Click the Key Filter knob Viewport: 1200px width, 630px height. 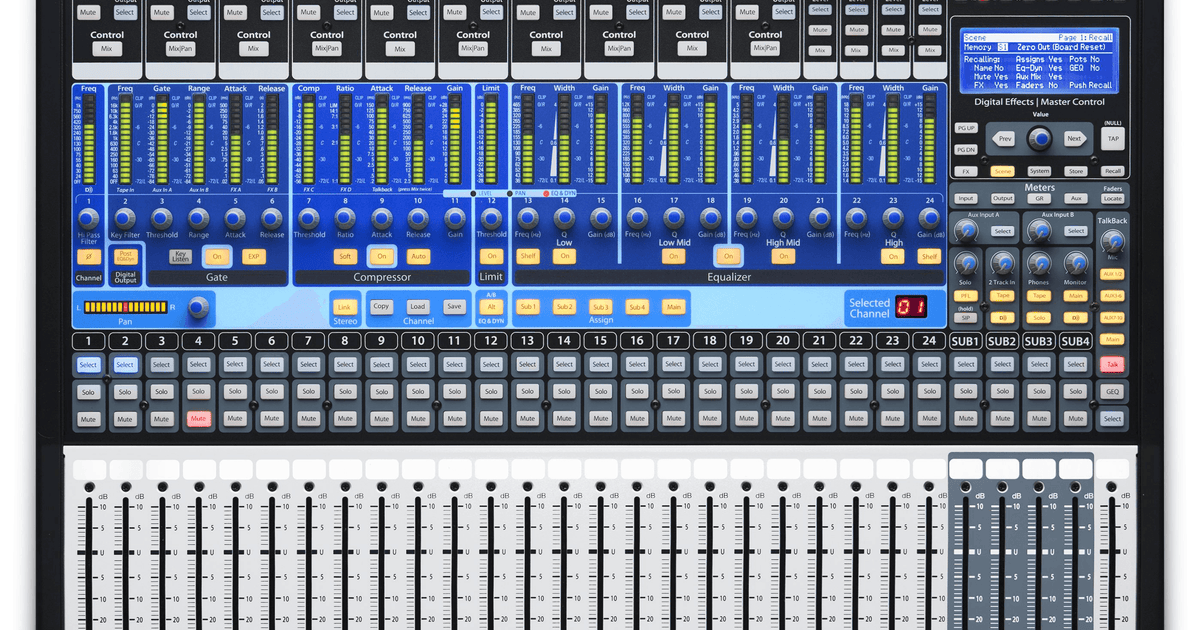(x=125, y=219)
